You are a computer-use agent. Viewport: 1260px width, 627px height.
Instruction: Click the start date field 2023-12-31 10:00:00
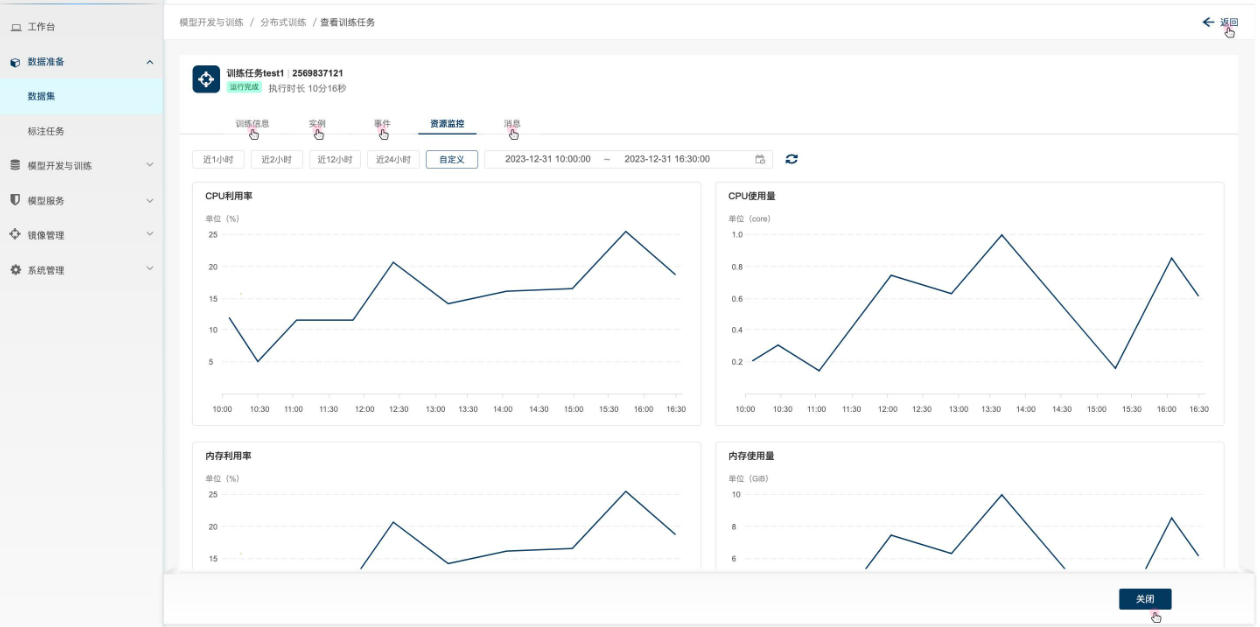[x=547, y=159]
